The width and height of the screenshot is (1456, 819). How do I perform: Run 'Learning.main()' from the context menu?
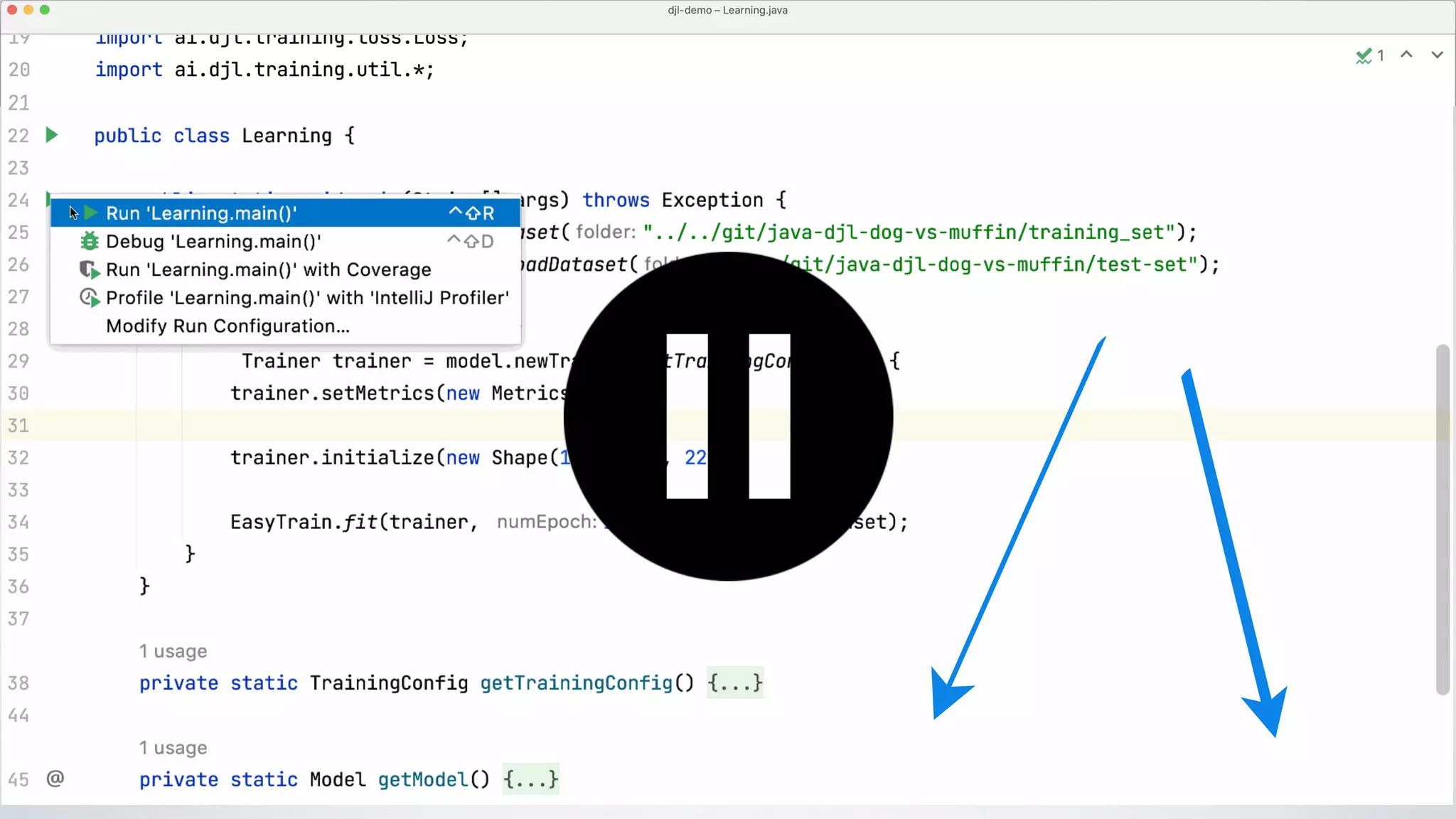point(285,213)
